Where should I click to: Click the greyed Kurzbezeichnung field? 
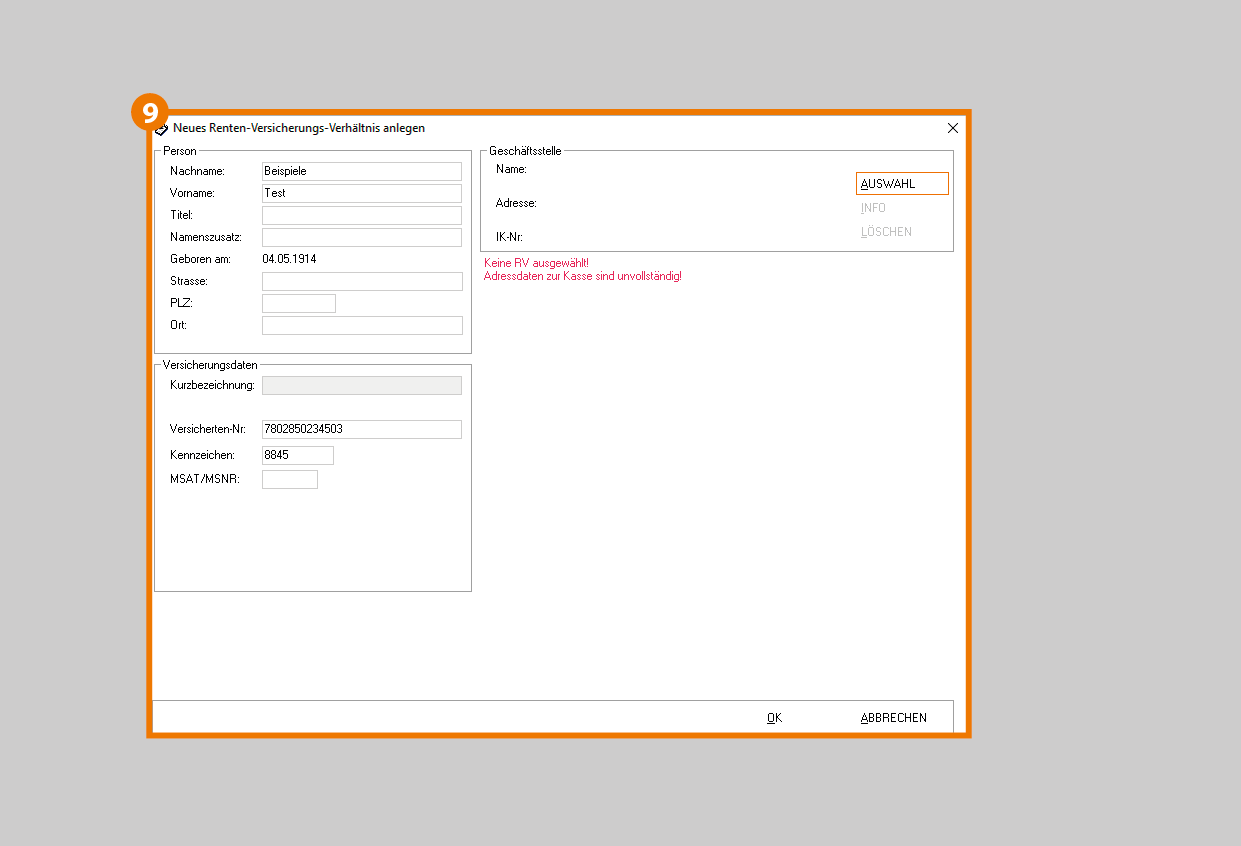[361, 385]
